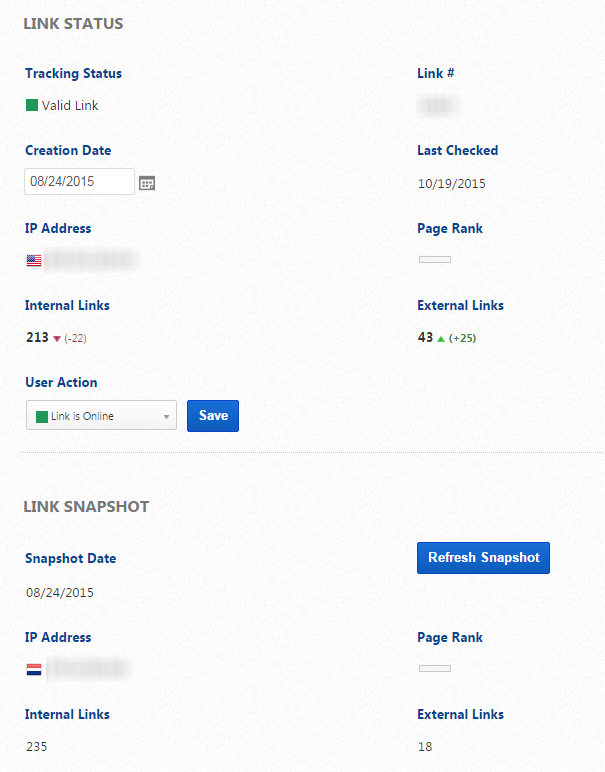Screen dimensions: 605x772
Task: Click the snapshot Internal Links value 235
Action: (x=36, y=746)
